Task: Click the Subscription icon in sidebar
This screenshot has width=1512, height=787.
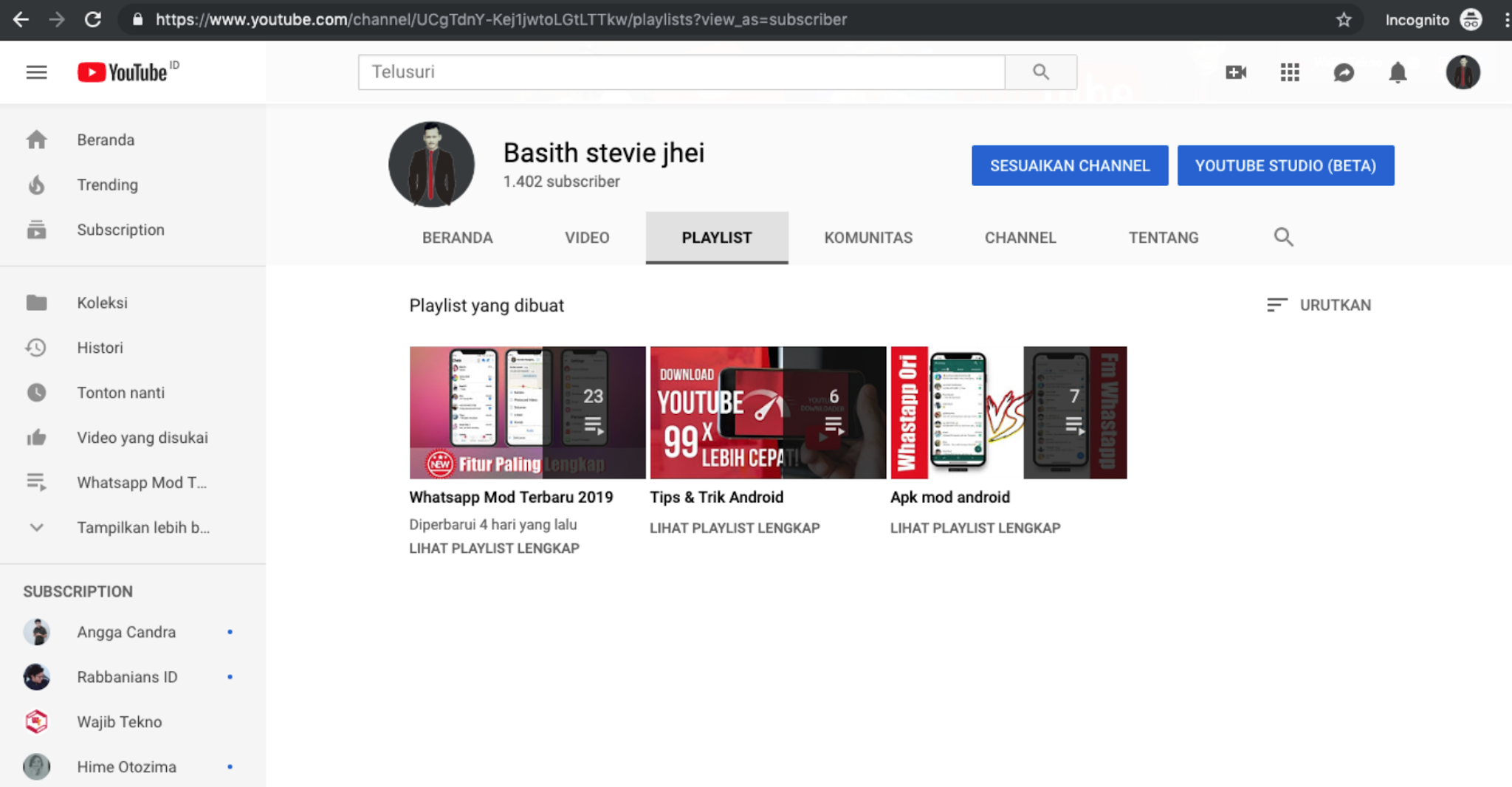Action: pyautogui.click(x=36, y=230)
